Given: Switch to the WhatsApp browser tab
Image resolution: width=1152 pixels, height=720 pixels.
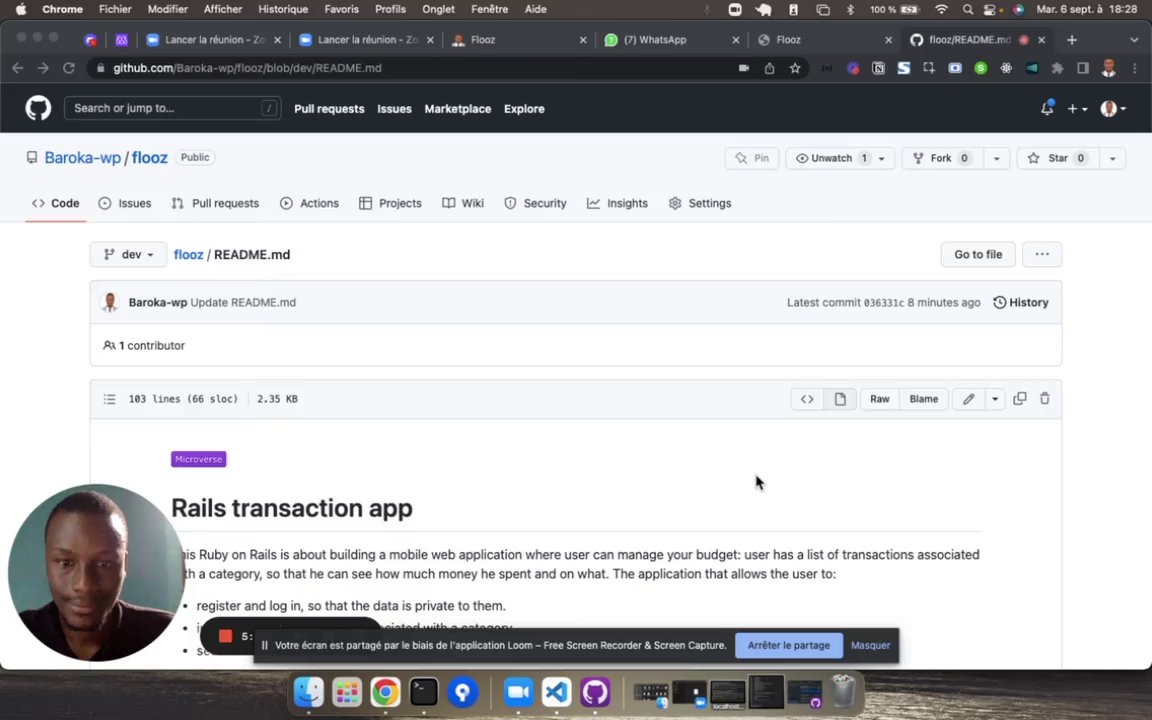Looking at the screenshot, I should [672, 40].
